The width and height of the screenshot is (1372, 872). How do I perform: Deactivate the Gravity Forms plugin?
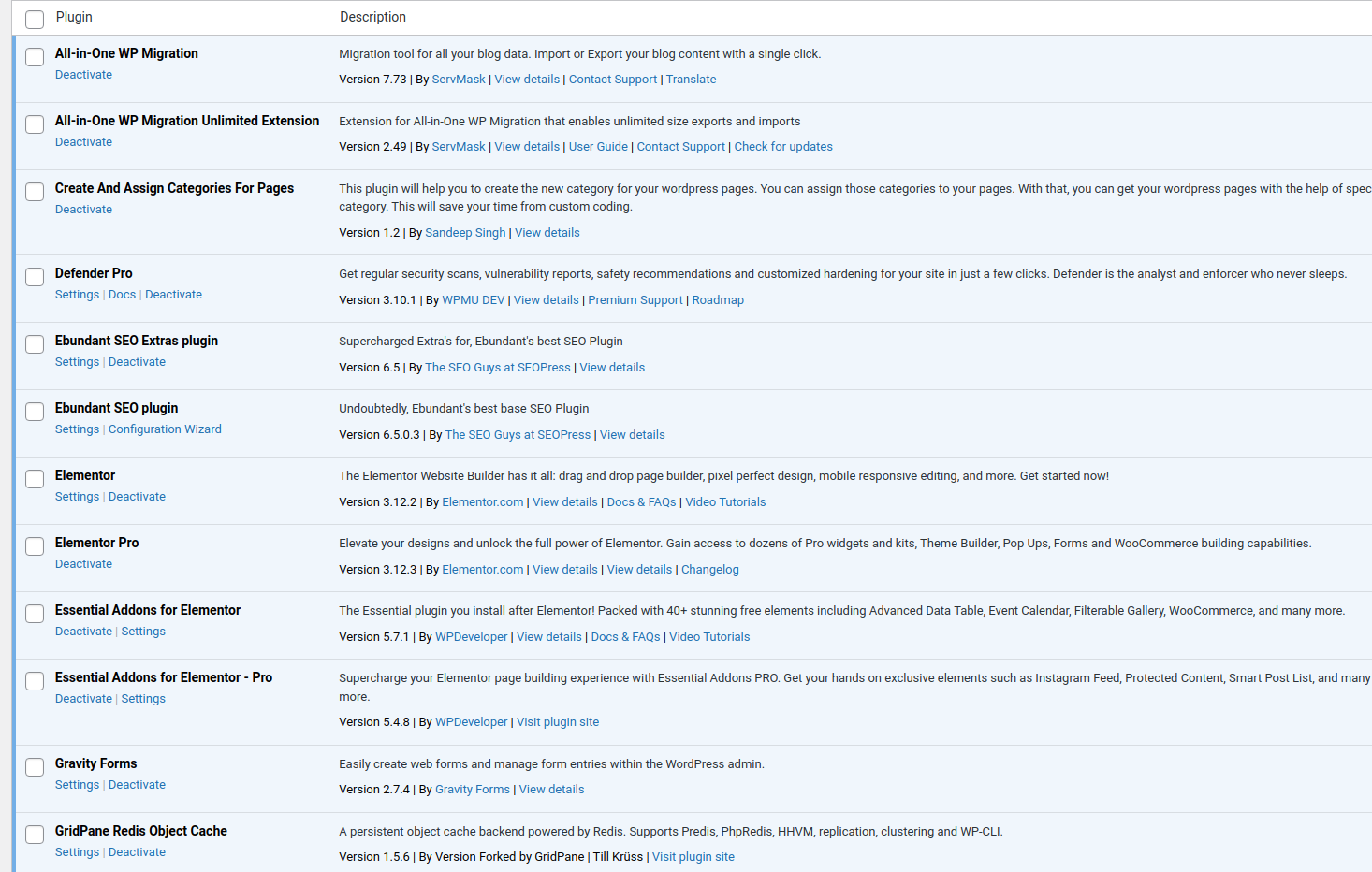[137, 785]
